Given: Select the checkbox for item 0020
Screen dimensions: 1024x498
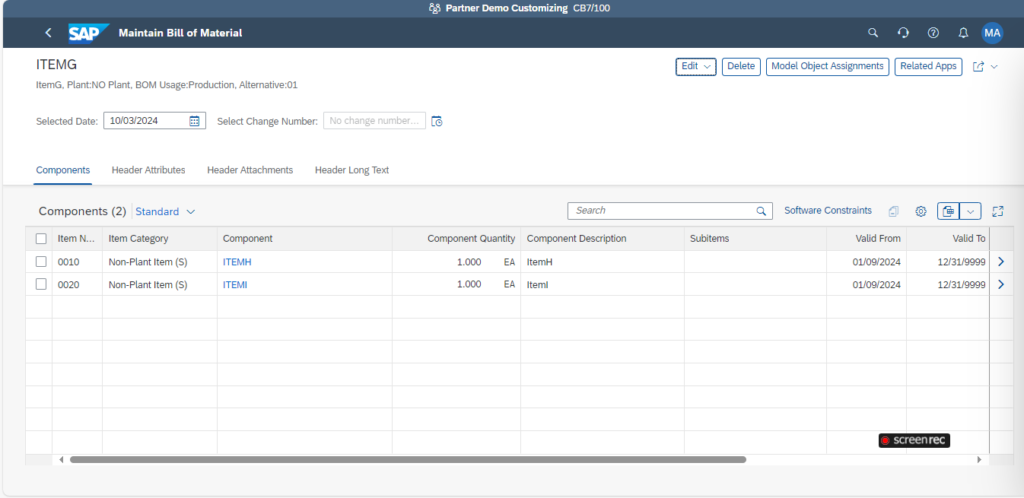Looking at the screenshot, I should click(x=41, y=285).
